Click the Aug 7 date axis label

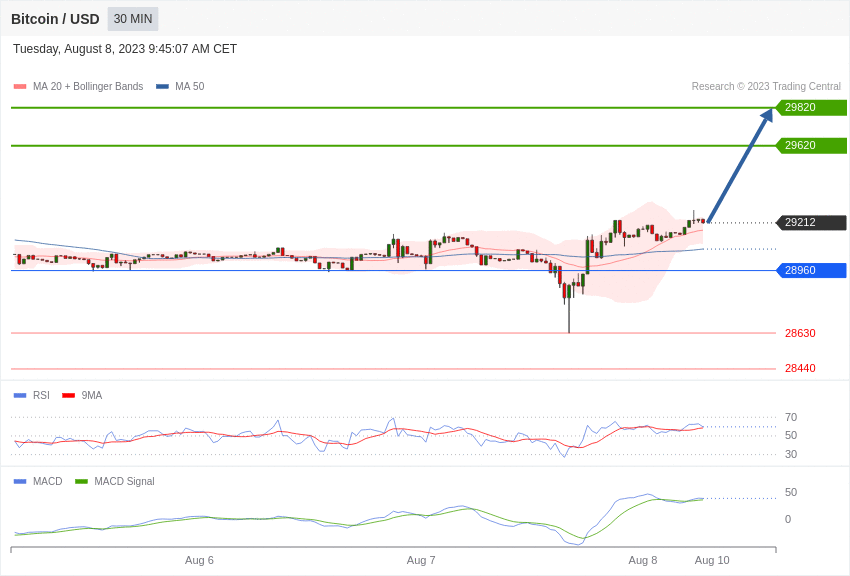coord(421,560)
